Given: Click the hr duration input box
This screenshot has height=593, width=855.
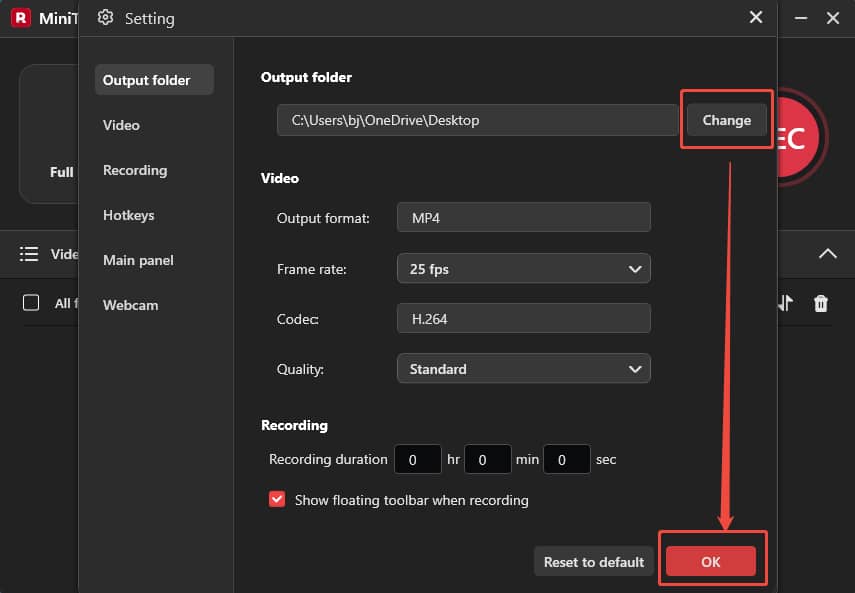Looking at the screenshot, I should click(x=418, y=459).
